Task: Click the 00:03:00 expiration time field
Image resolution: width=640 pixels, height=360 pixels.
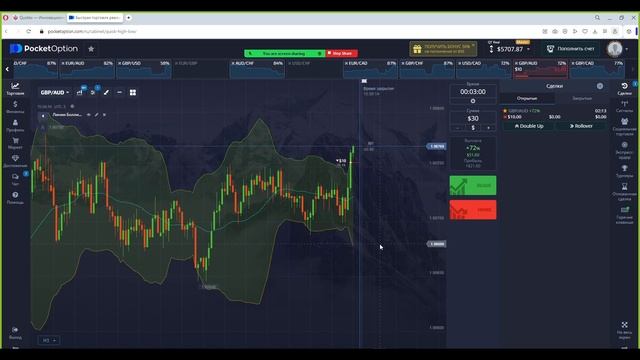Action: coord(473,92)
